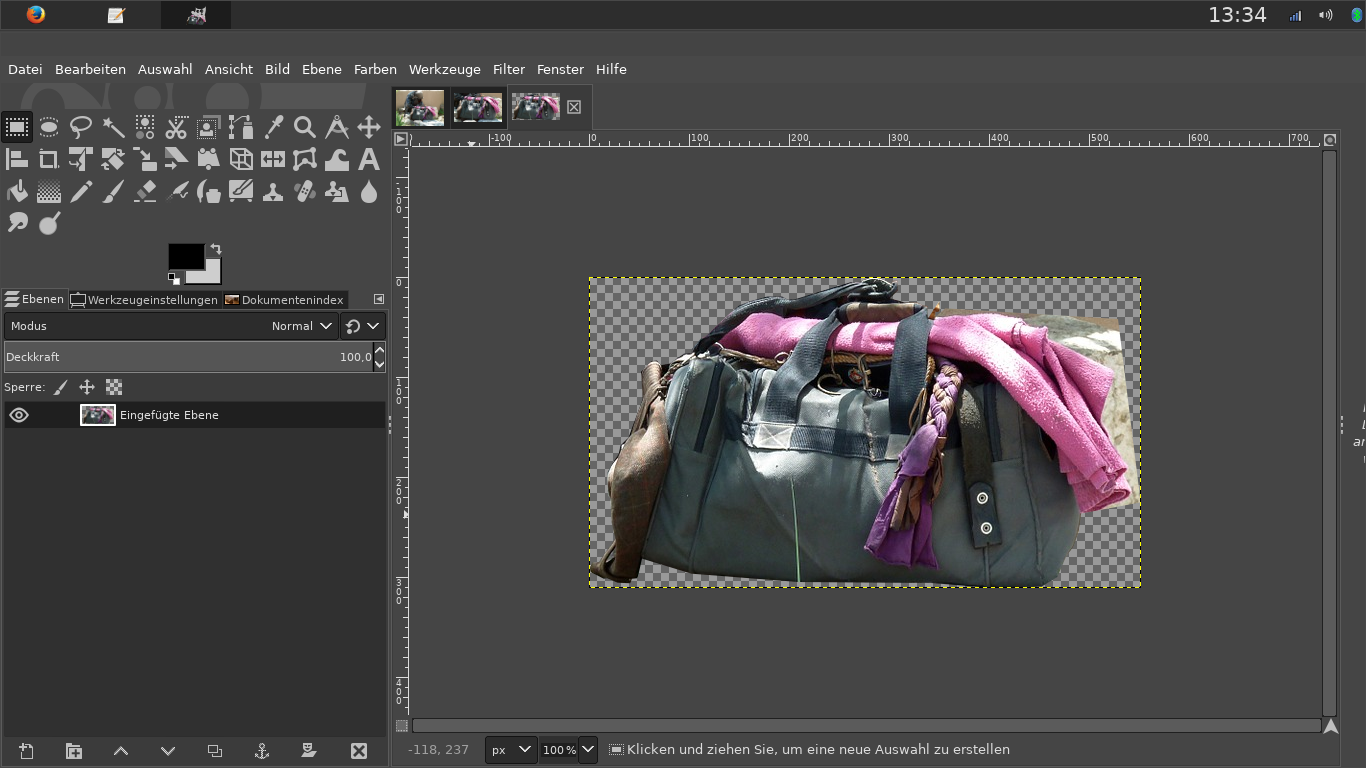Screen dimensions: 1366x768
Task: Open the Filter menu
Action: 508,69
